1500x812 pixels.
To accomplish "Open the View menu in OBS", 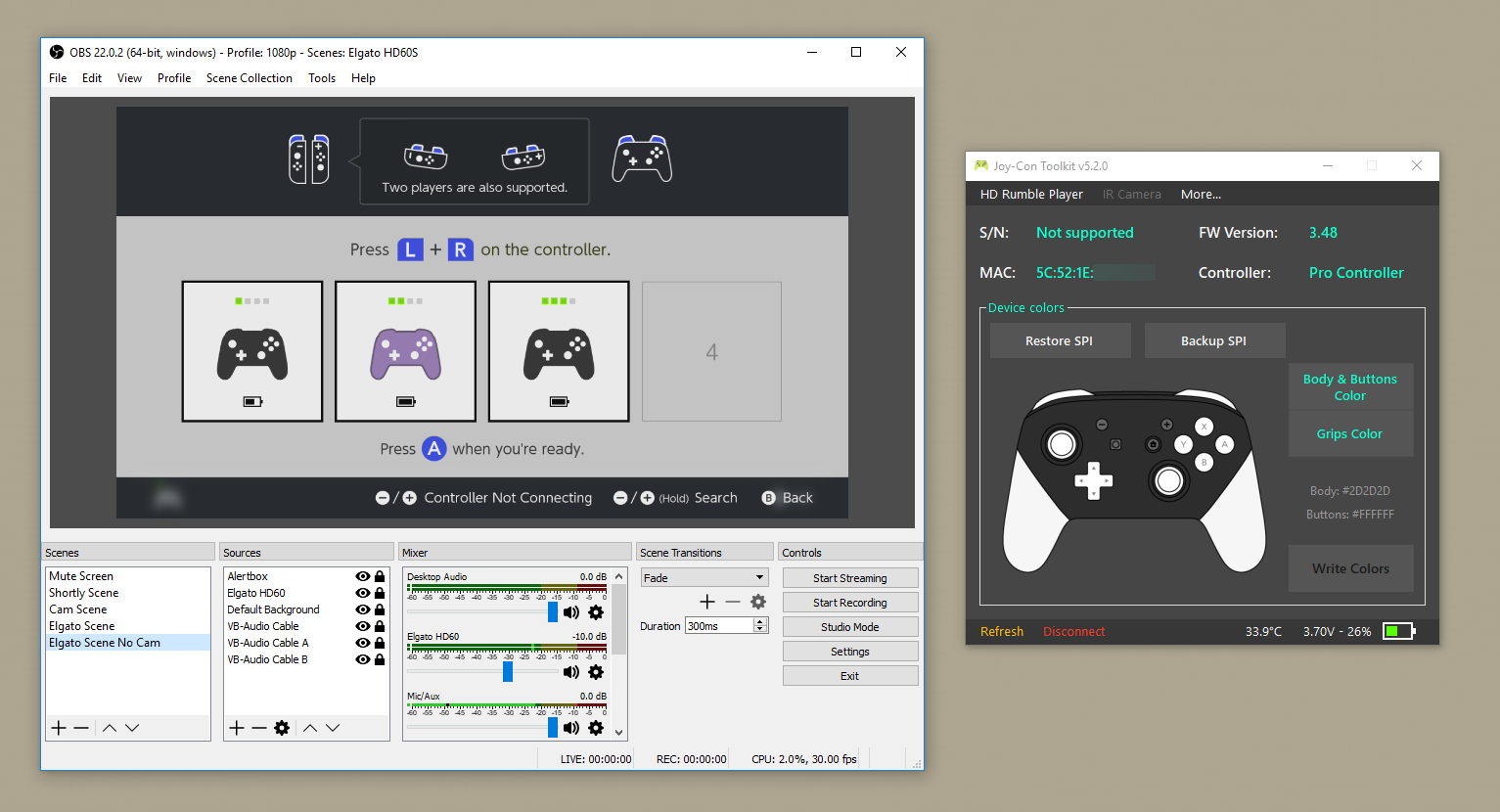I will coord(129,78).
